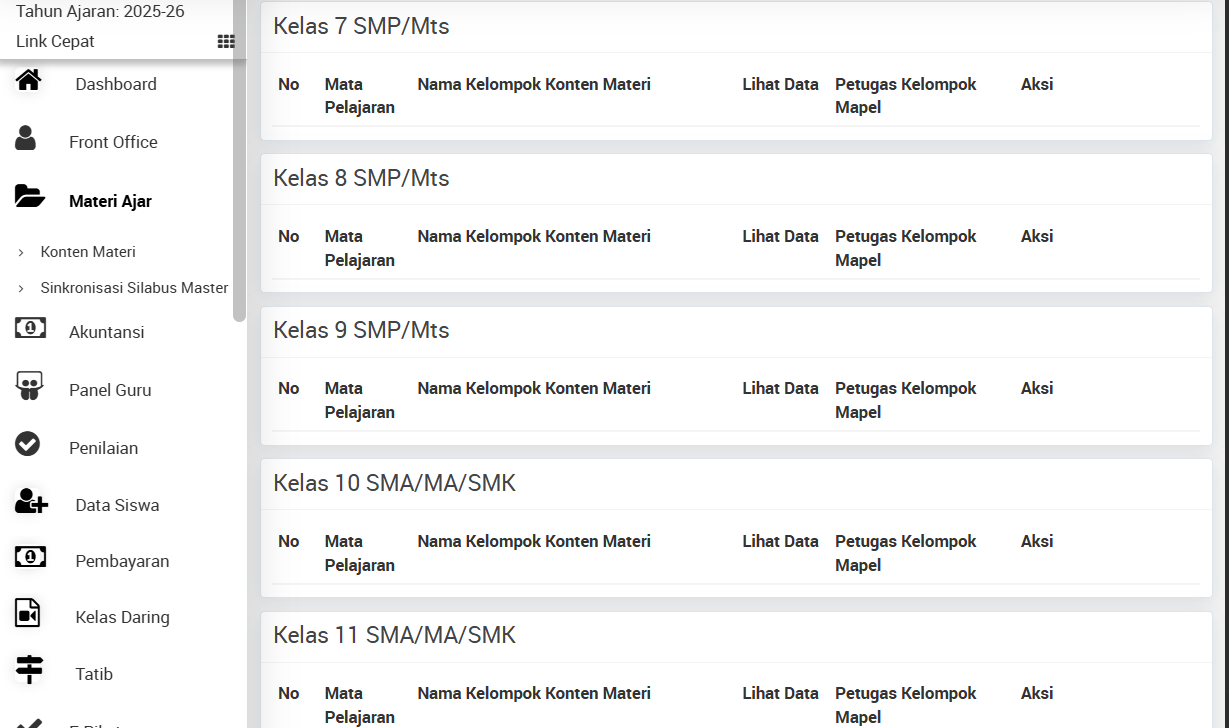Click the Data Siswa add-user icon
1229x728 pixels.
[31, 501]
